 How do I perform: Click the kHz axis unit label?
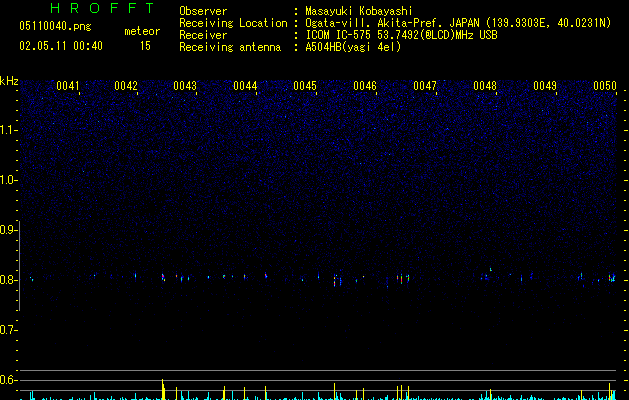[x=9, y=81]
